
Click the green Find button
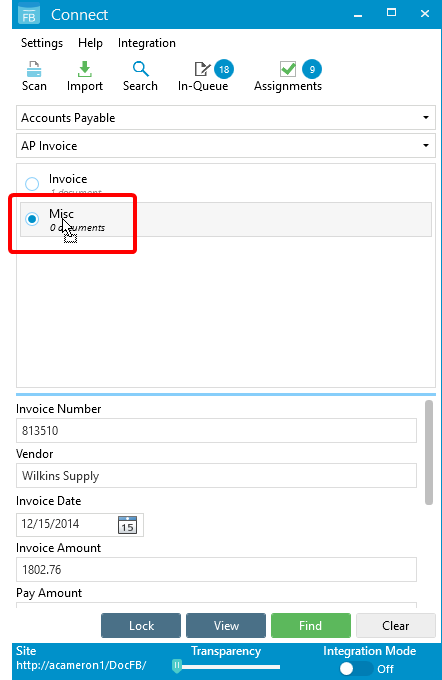tap(311, 625)
